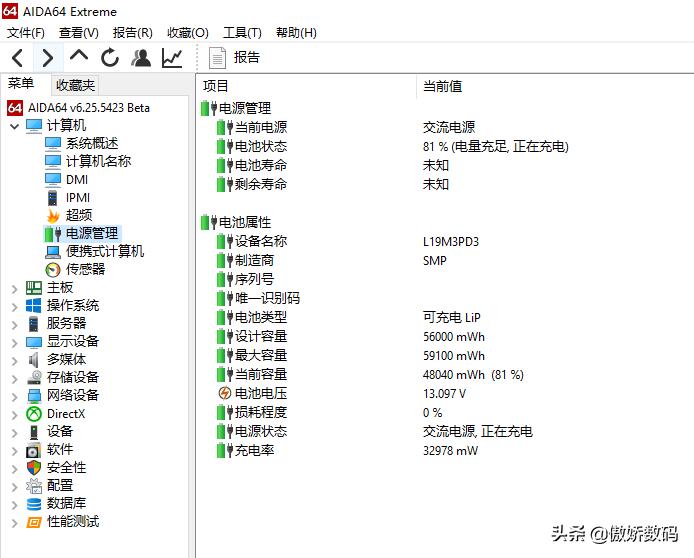Screen dimensions: 694x558
Task: Open the 查看(V) menu
Action: point(79,33)
